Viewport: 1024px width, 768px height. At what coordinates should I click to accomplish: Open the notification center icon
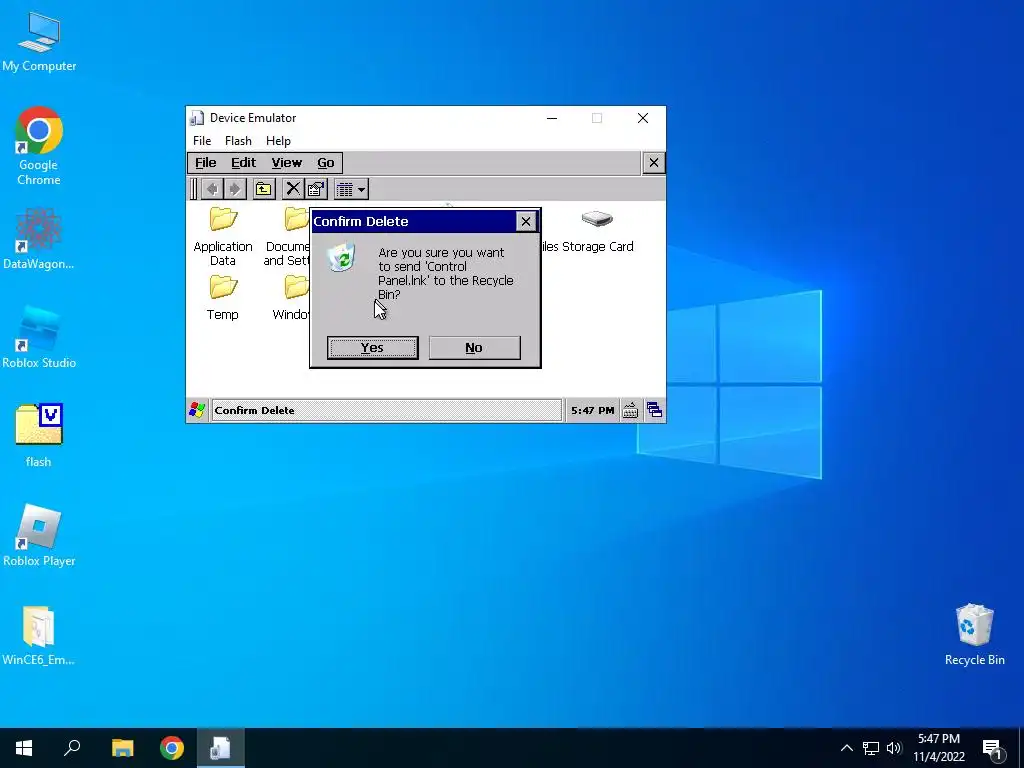point(992,748)
